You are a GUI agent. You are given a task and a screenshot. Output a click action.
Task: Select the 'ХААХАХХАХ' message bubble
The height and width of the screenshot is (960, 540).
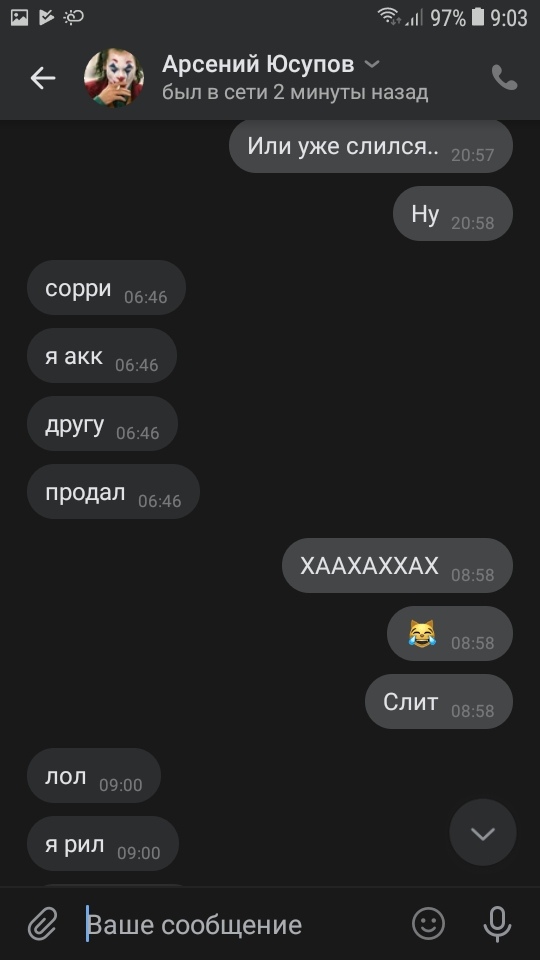click(x=397, y=566)
